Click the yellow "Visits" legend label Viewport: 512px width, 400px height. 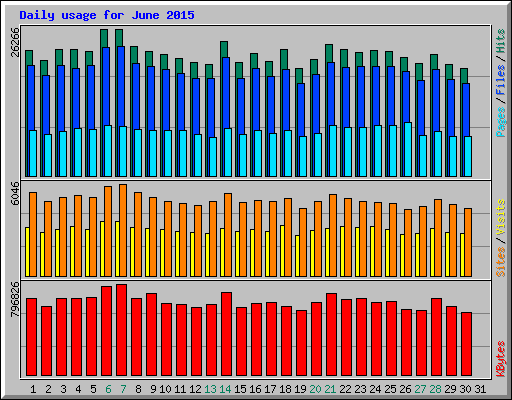click(501, 217)
